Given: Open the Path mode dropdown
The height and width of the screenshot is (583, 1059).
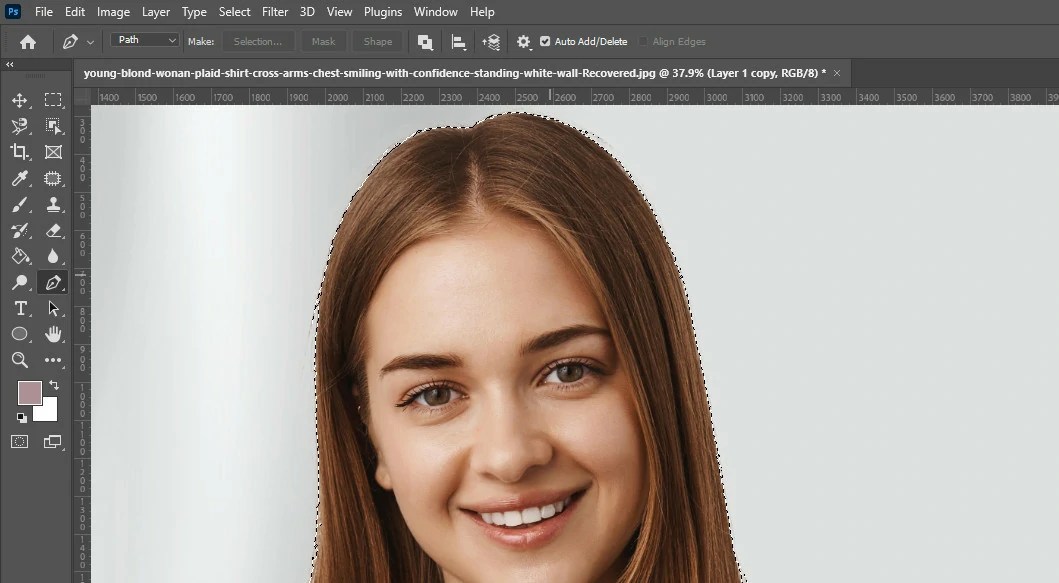Looking at the screenshot, I should click(143, 39).
